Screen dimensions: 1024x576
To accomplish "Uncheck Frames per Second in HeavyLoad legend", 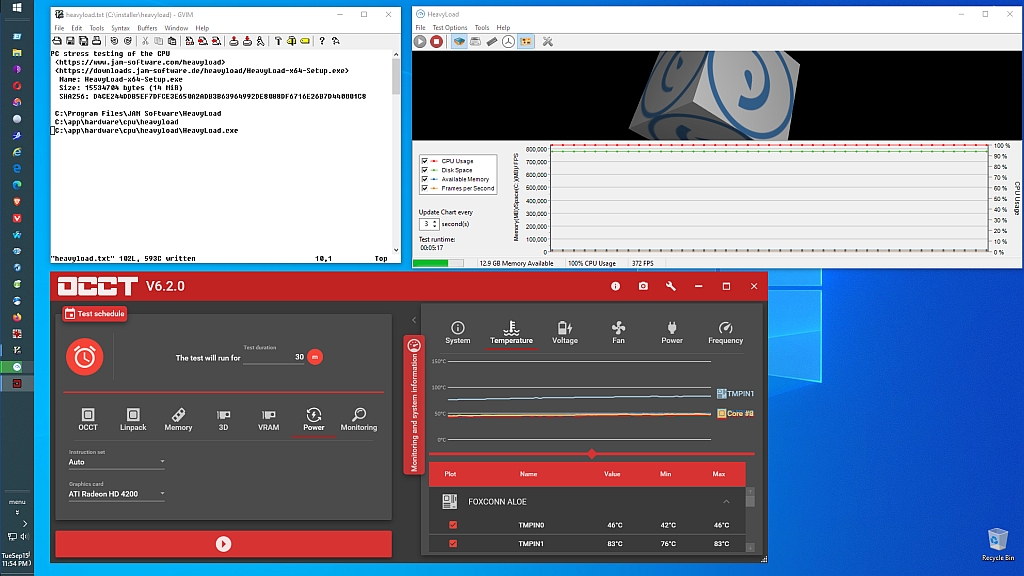I will [424, 188].
